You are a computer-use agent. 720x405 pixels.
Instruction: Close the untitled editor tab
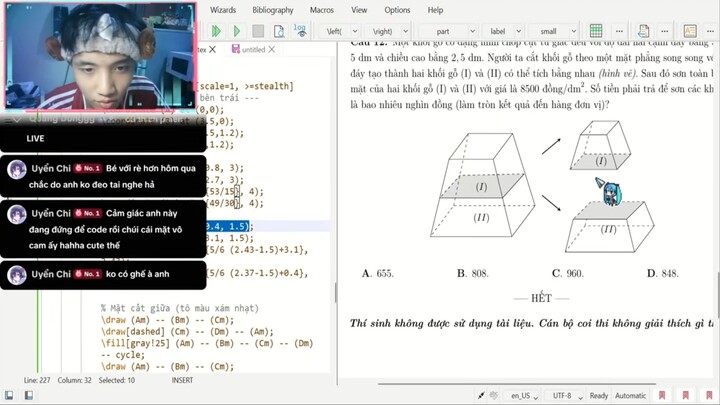coord(272,49)
